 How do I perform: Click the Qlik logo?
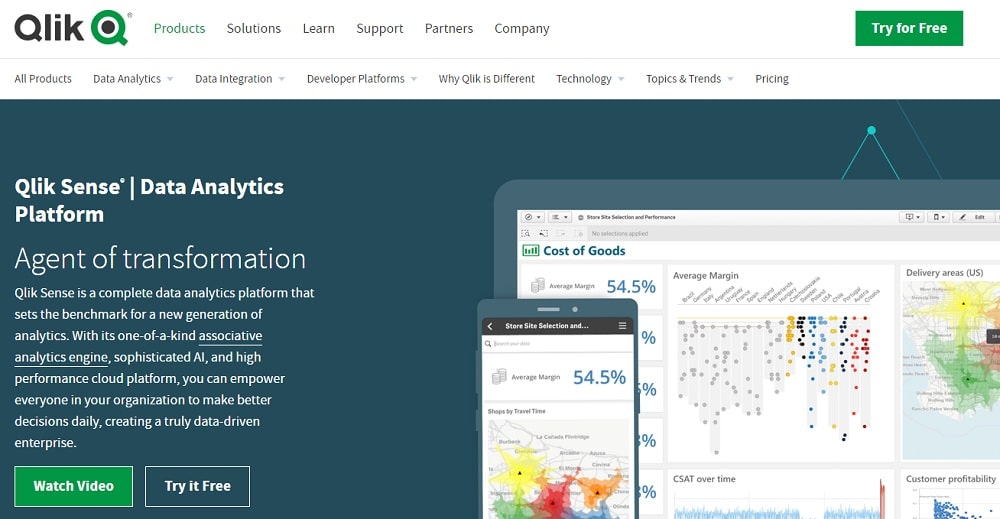pyautogui.click(x=73, y=28)
